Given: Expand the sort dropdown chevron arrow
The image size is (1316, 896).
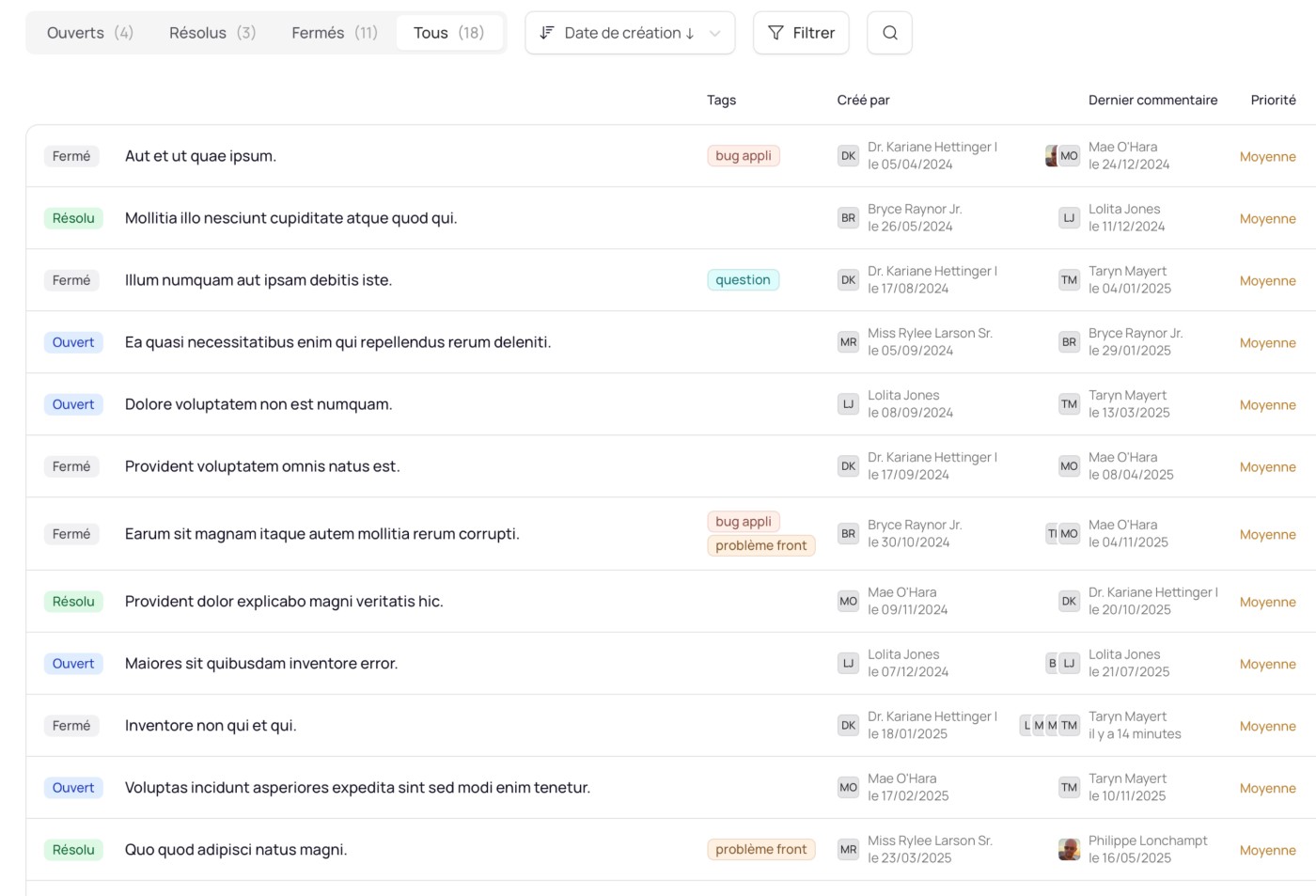Looking at the screenshot, I should coord(715,33).
